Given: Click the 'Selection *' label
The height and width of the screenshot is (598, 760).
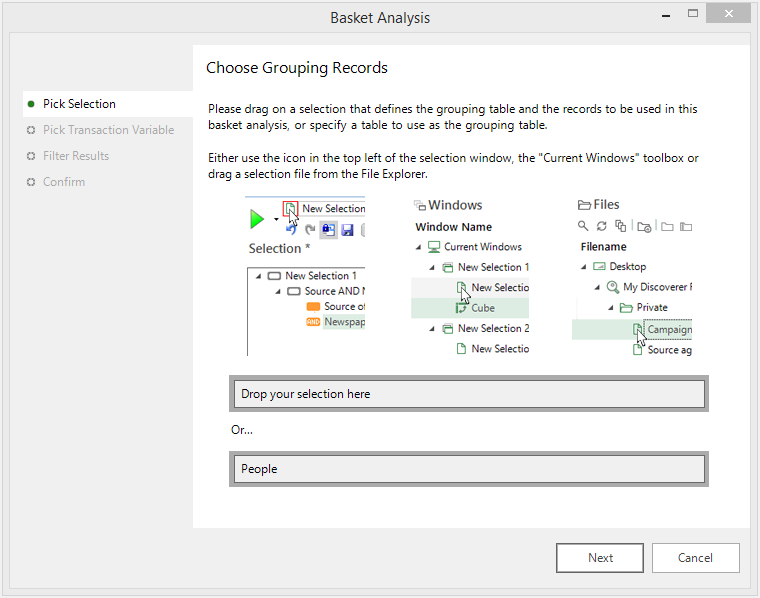Looking at the screenshot, I should [279, 249].
